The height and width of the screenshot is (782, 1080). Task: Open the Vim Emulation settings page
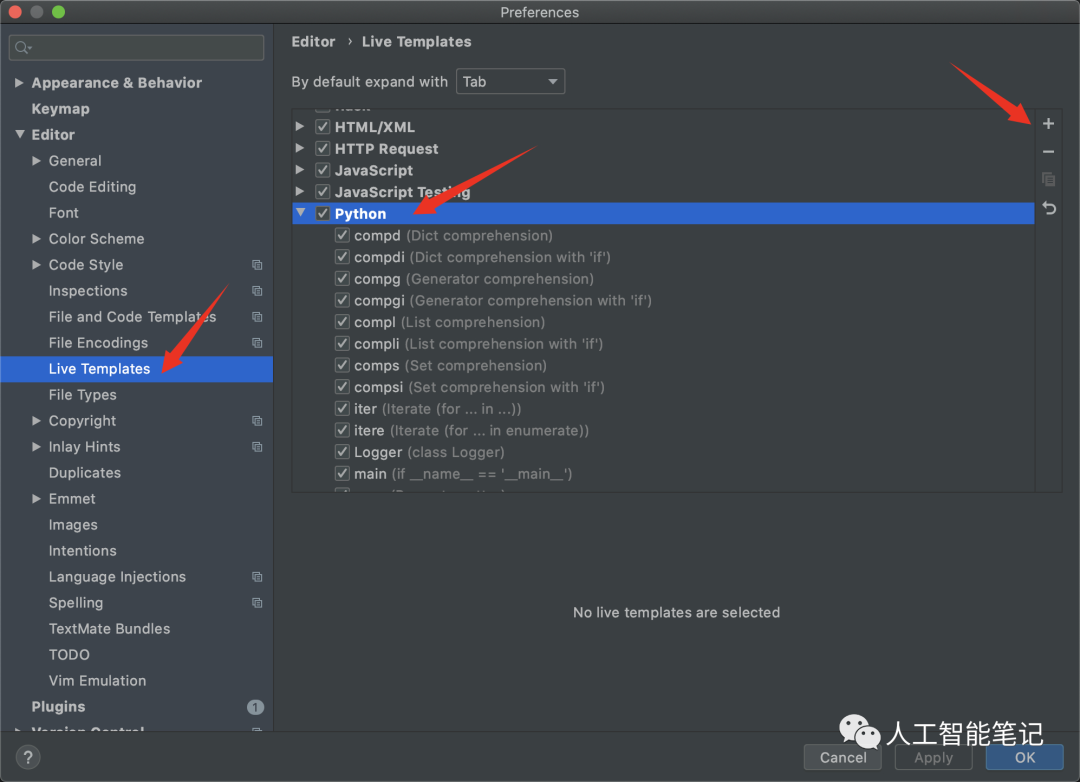coord(97,681)
